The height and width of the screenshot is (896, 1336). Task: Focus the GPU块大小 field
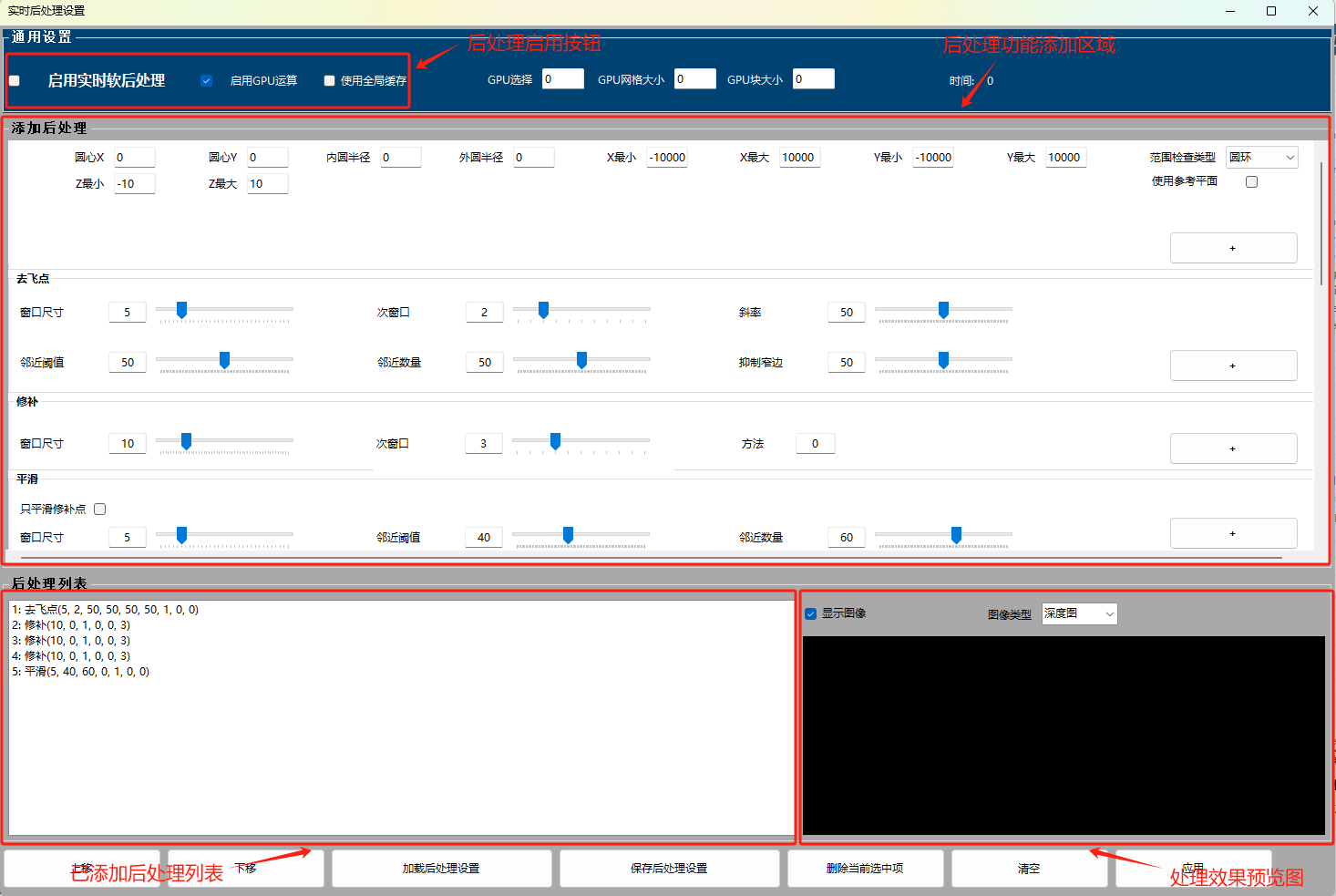[x=814, y=79]
